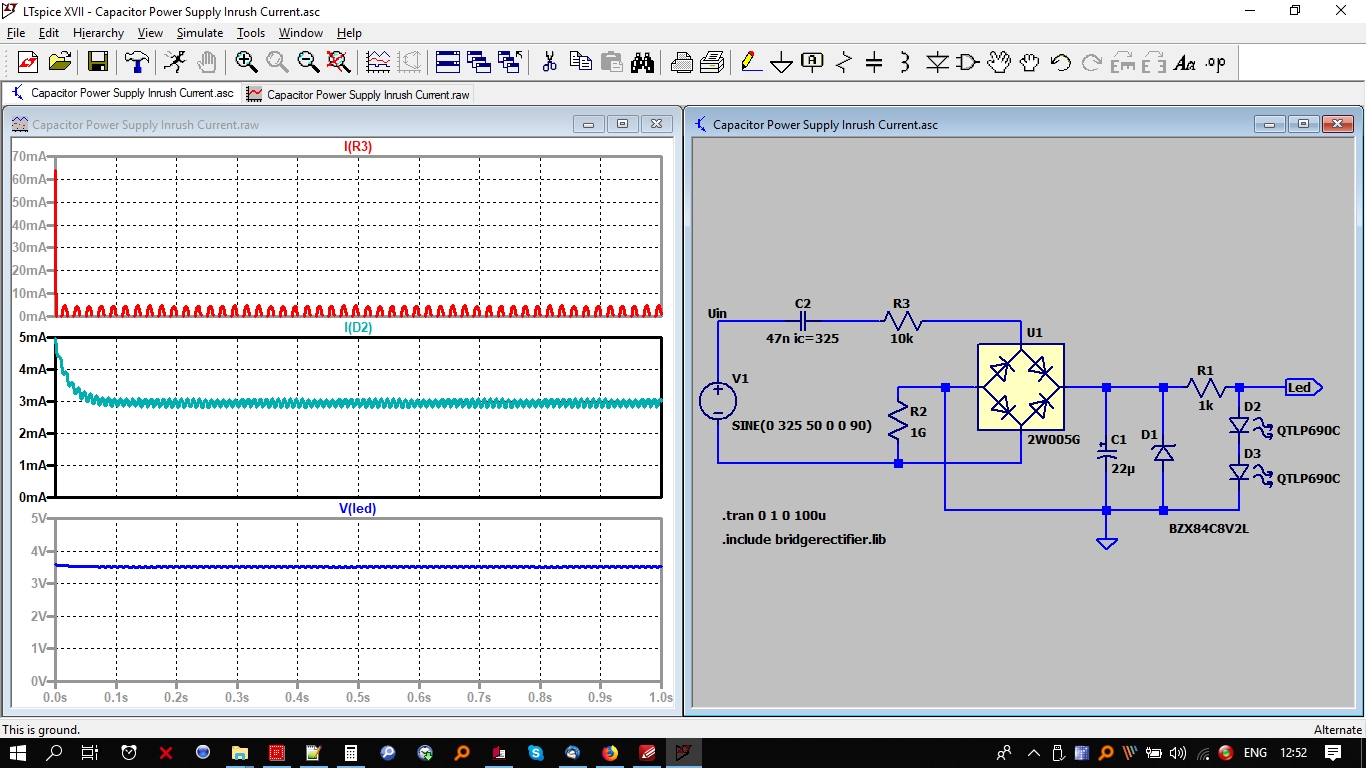Open the Hierarchy menu
The width and height of the screenshot is (1366, 768).
[x=99, y=33]
